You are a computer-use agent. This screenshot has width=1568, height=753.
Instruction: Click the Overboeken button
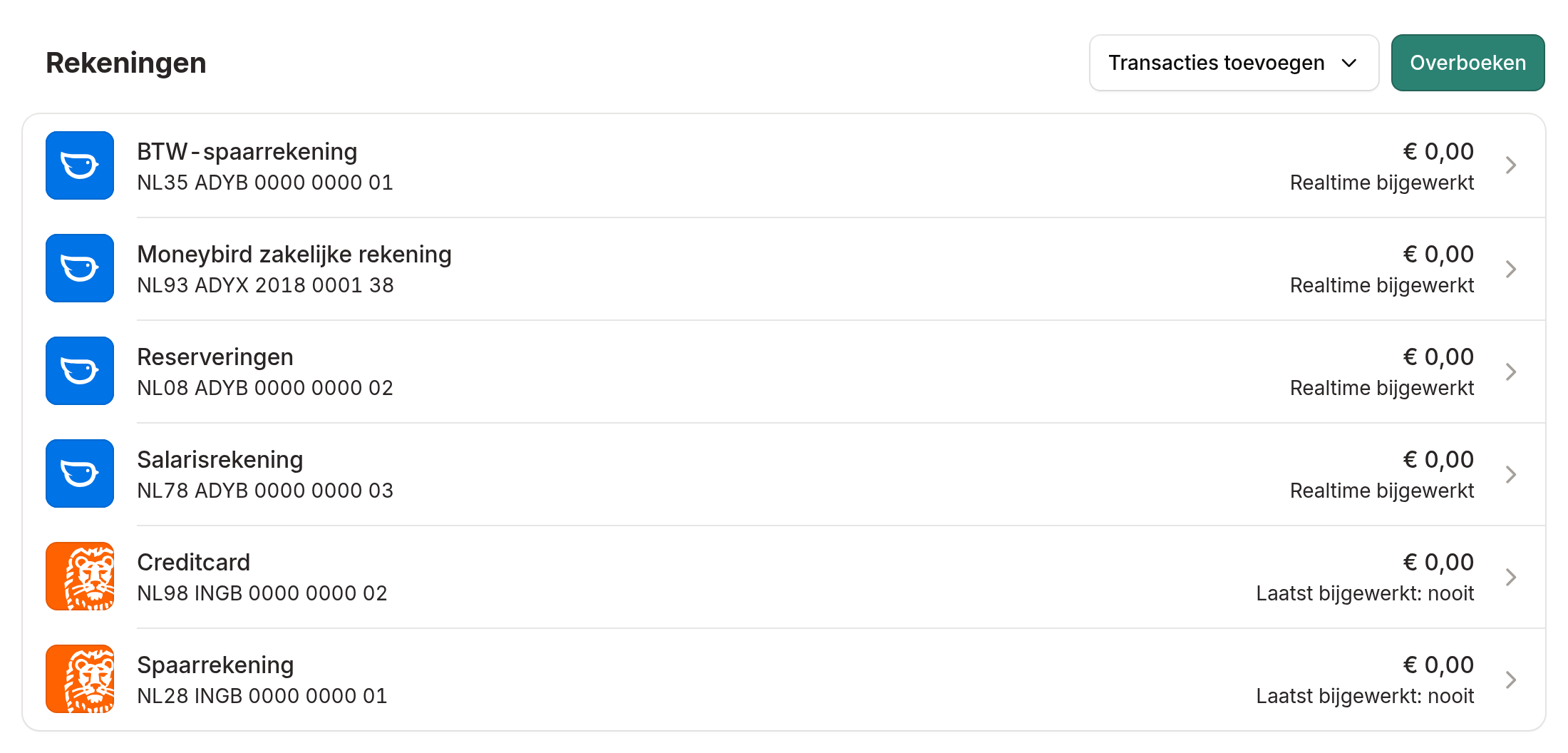[1468, 63]
